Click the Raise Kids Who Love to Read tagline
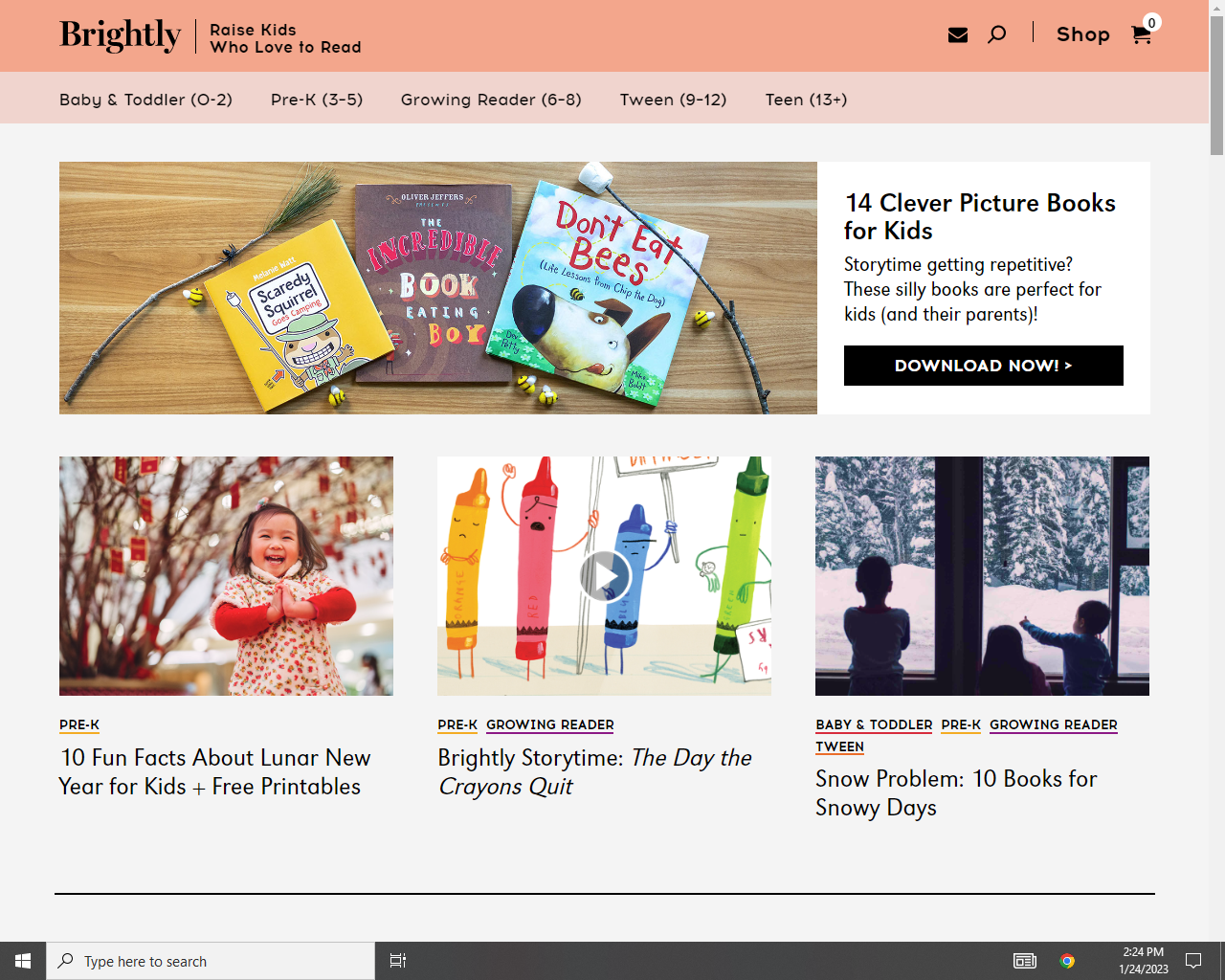This screenshot has width=1225, height=980. coord(285,38)
